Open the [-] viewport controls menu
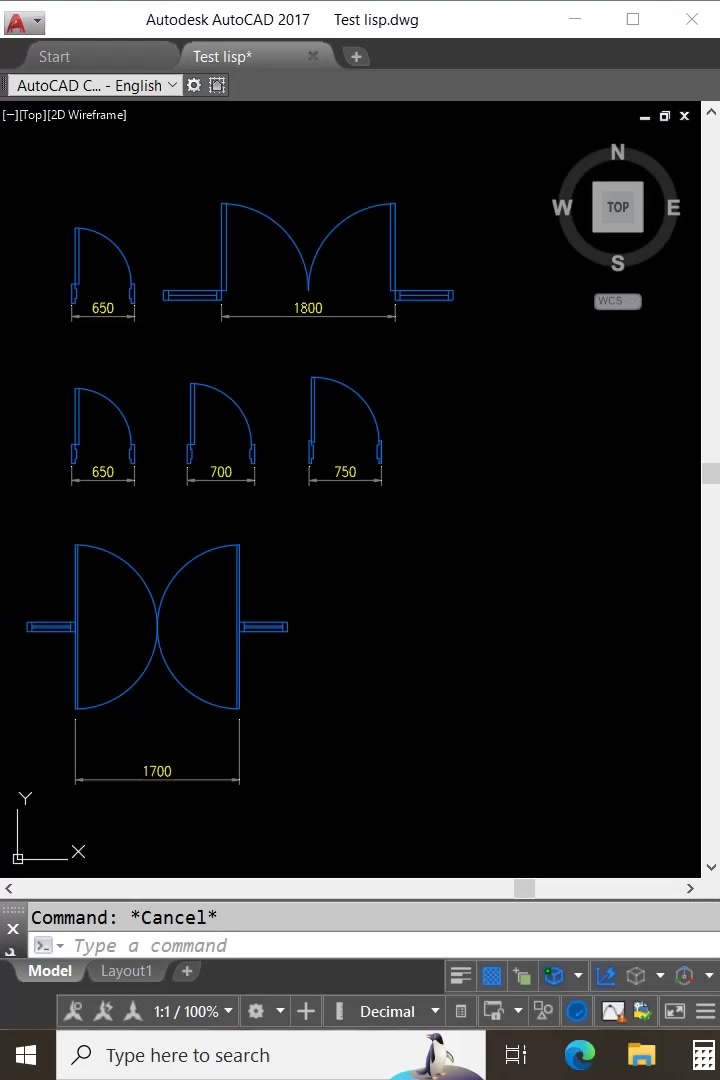 [x=10, y=115]
